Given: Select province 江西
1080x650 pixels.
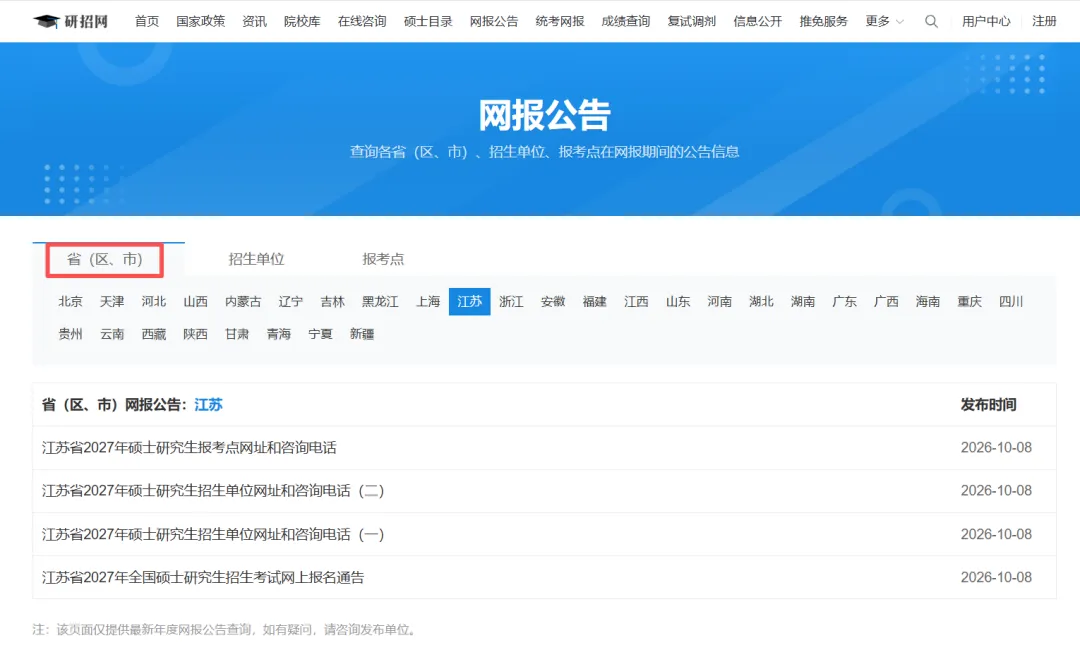Looking at the screenshot, I should point(636,302).
